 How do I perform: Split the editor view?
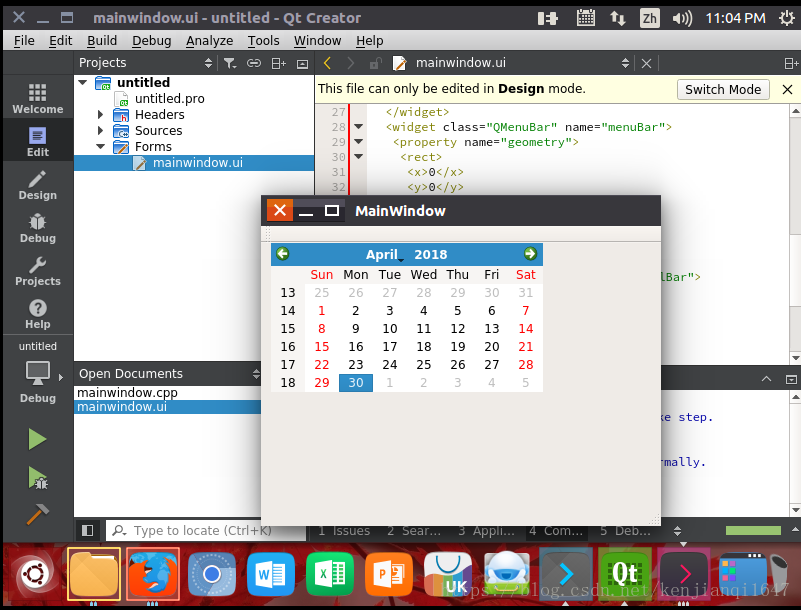791,63
